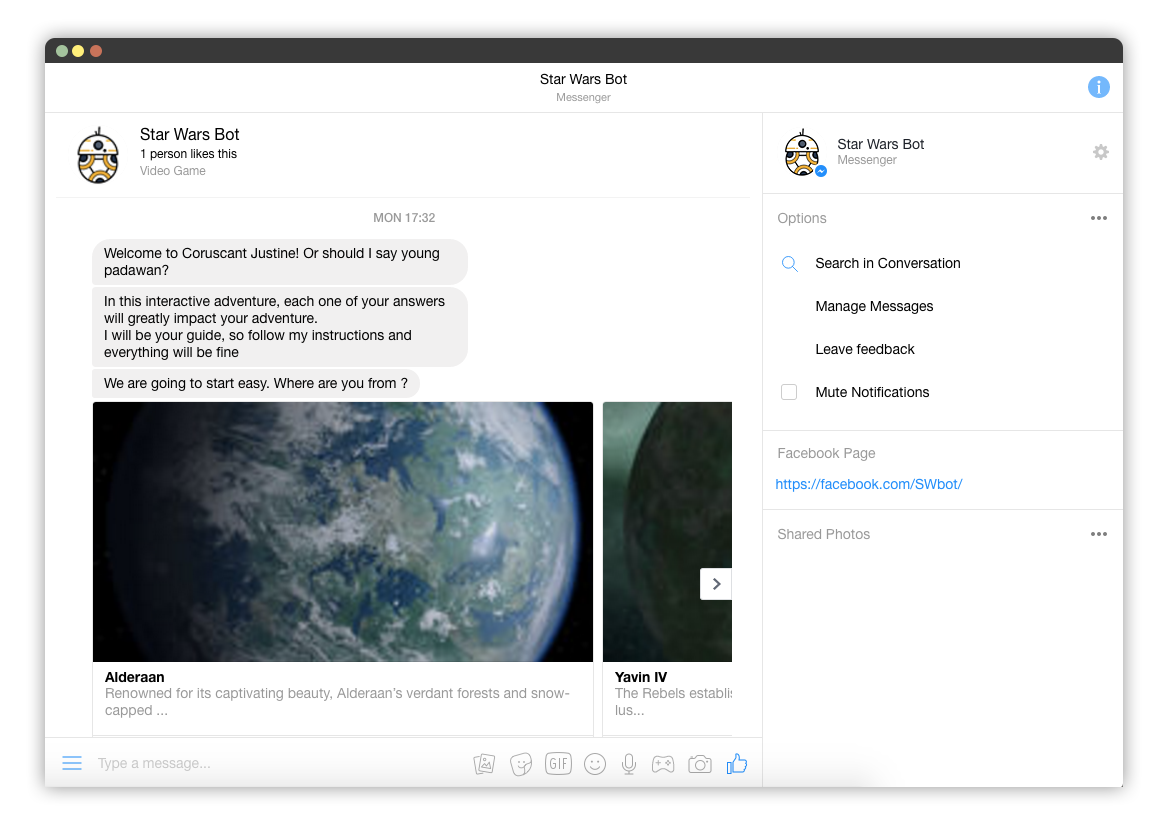1161x817 pixels.
Task: Click the search magnifier icon
Action: 789,264
